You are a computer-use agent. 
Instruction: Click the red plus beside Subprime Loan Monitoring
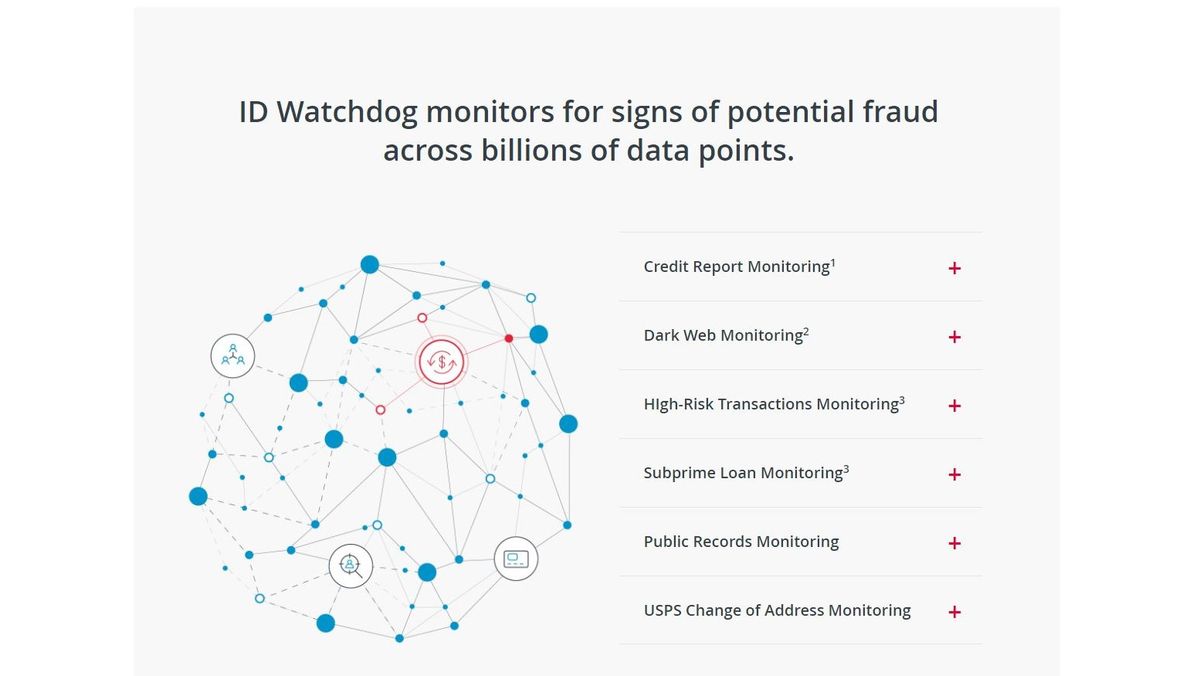(x=954, y=474)
